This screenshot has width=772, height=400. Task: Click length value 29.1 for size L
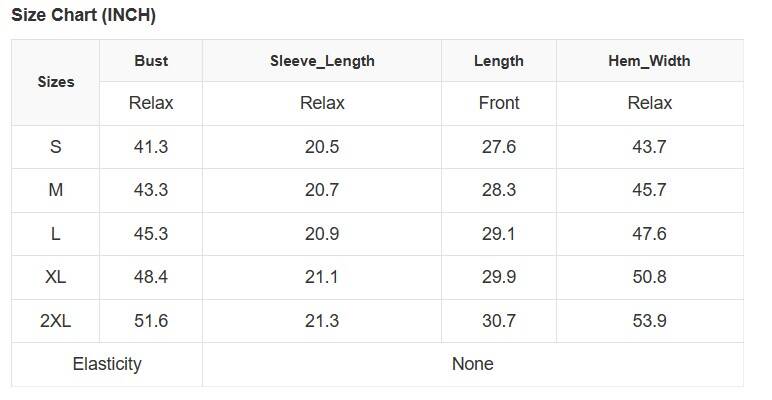tap(499, 234)
